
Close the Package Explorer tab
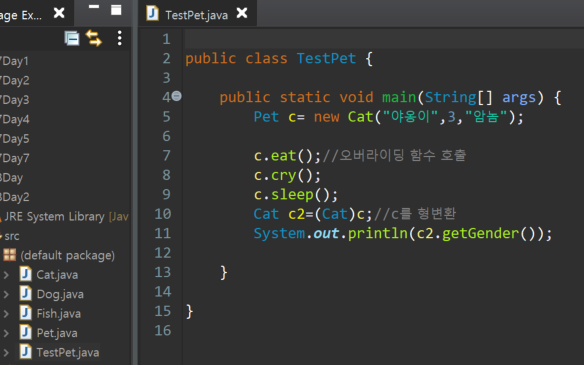[59, 13]
